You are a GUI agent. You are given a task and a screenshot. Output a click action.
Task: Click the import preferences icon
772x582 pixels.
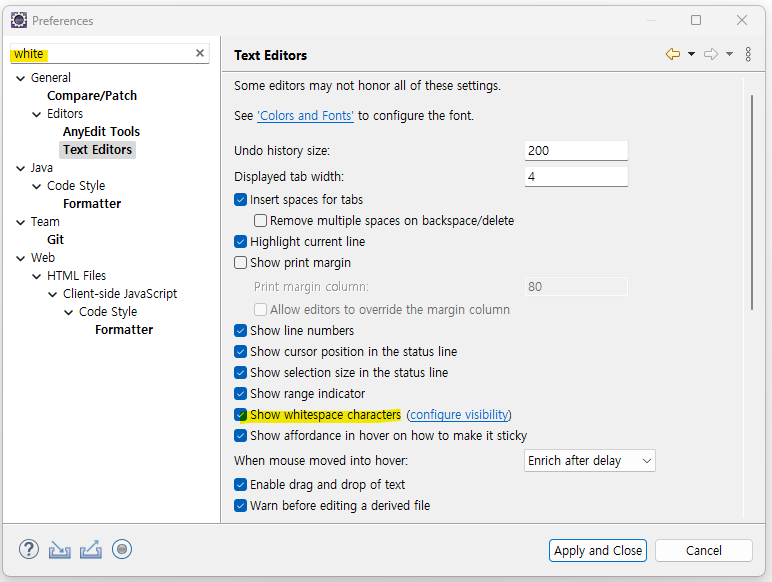pos(60,550)
